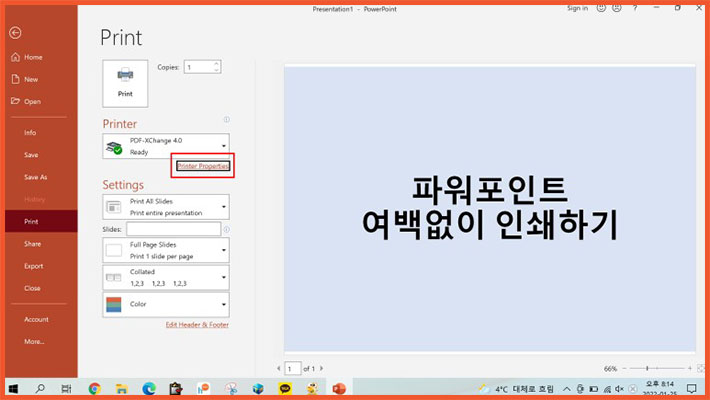The width and height of the screenshot is (710, 400).
Task: Go to next preview page arrow
Action: coord(321,369)
